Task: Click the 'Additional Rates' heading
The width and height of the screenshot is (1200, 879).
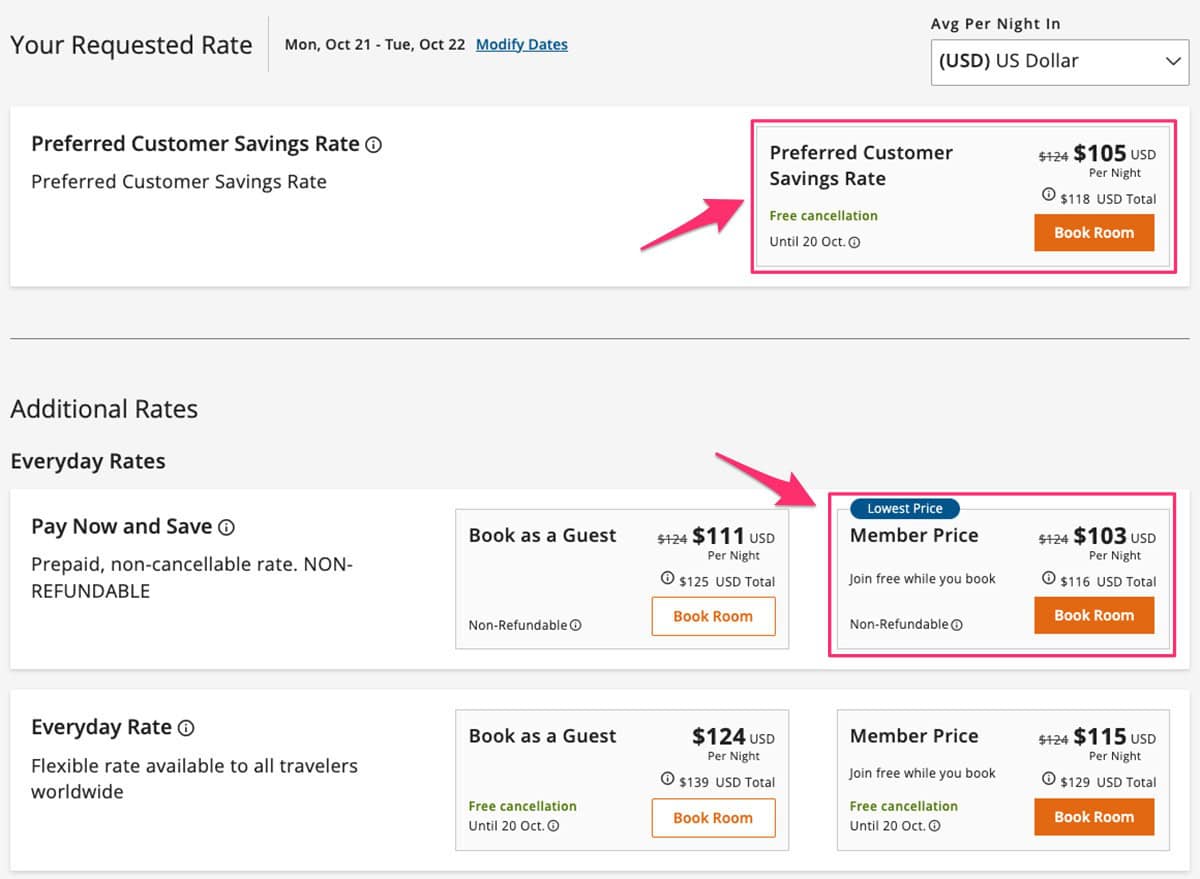Action: pos(104,409)
